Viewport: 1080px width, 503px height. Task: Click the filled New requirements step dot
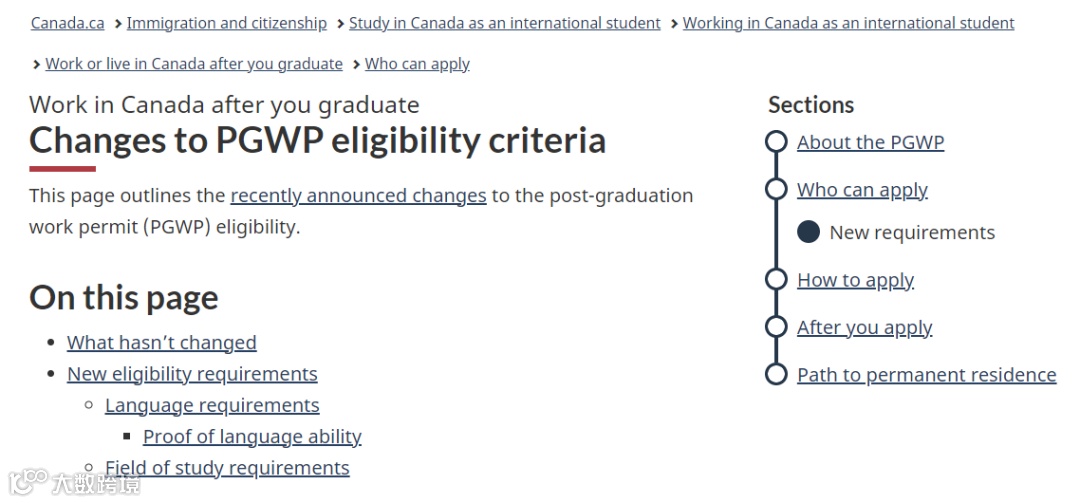point(808,232)
